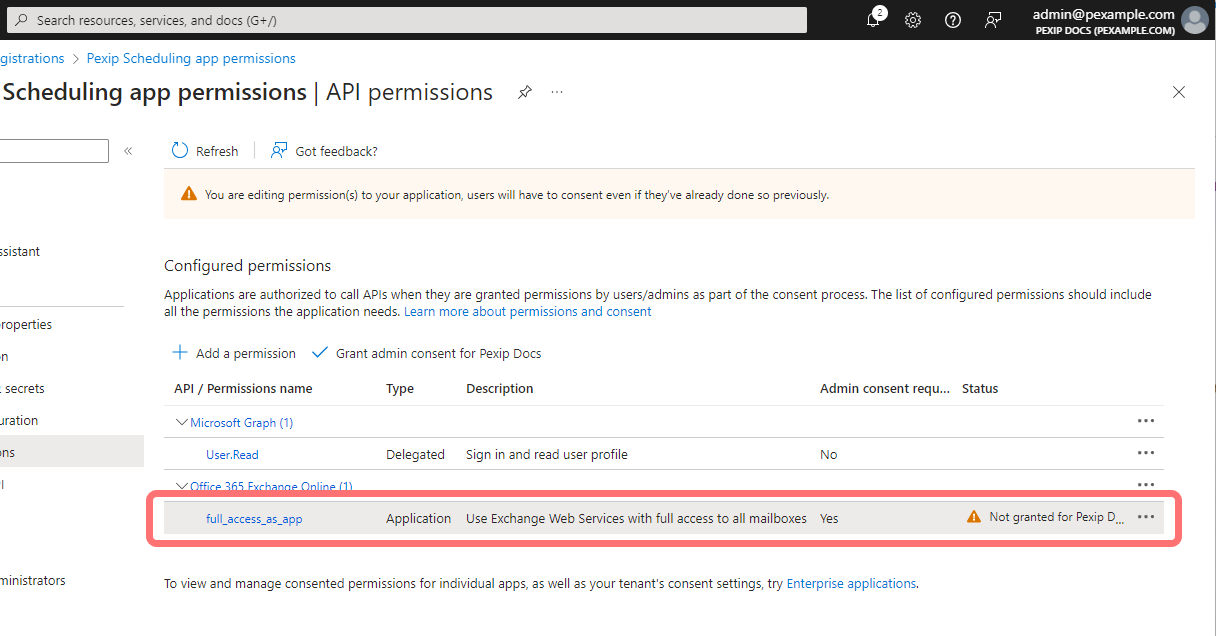Image resolution: width=1216 pixels, height=636 pixels.
Task: Select breadcrumb Pexip Scheduling app permissions
Action: pyautogui.click(x=190, y=58)
